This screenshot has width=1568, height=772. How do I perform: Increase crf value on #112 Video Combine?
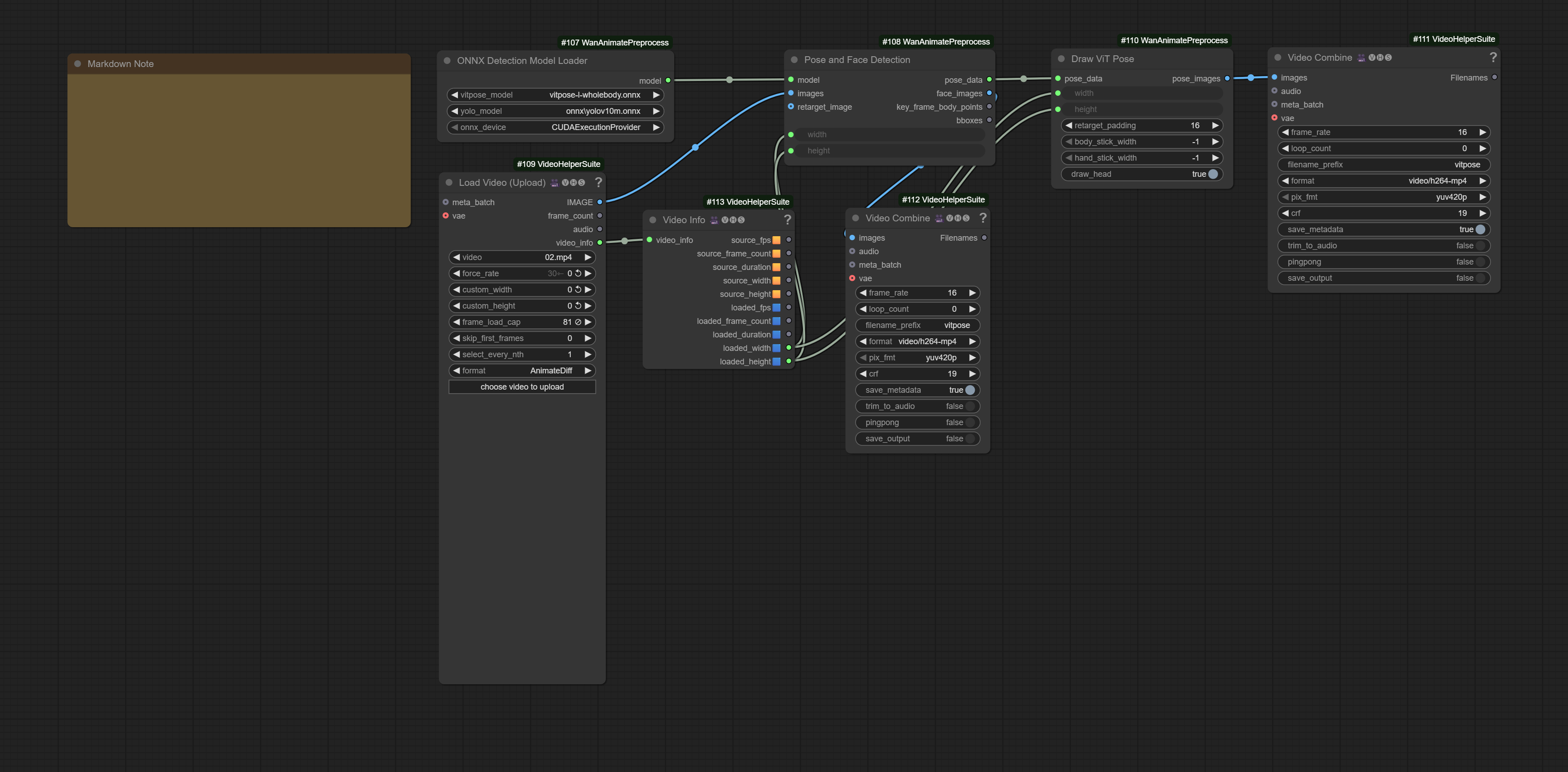(972, 374)
